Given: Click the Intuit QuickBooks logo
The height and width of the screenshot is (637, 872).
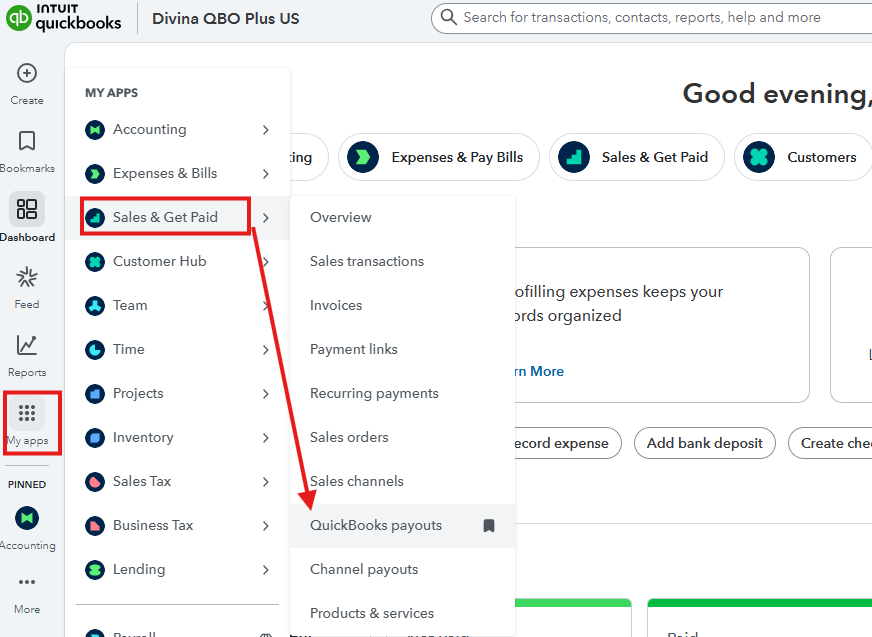Looking at the screenshot, I should click(63, 17).
